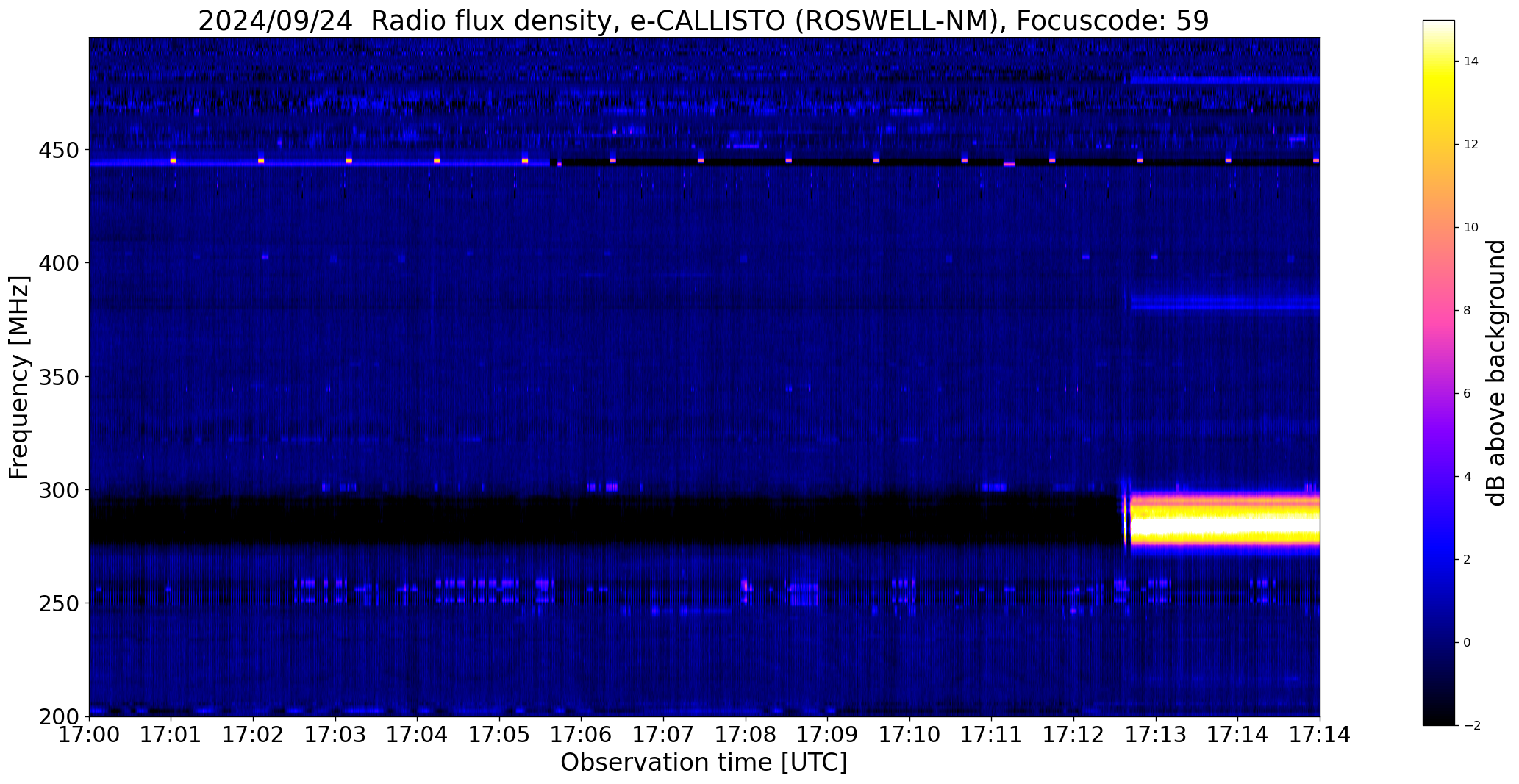This screenshot has width=1519, height=784.
Task: Click the 17:03 time tick label
Action: [336, 735]
